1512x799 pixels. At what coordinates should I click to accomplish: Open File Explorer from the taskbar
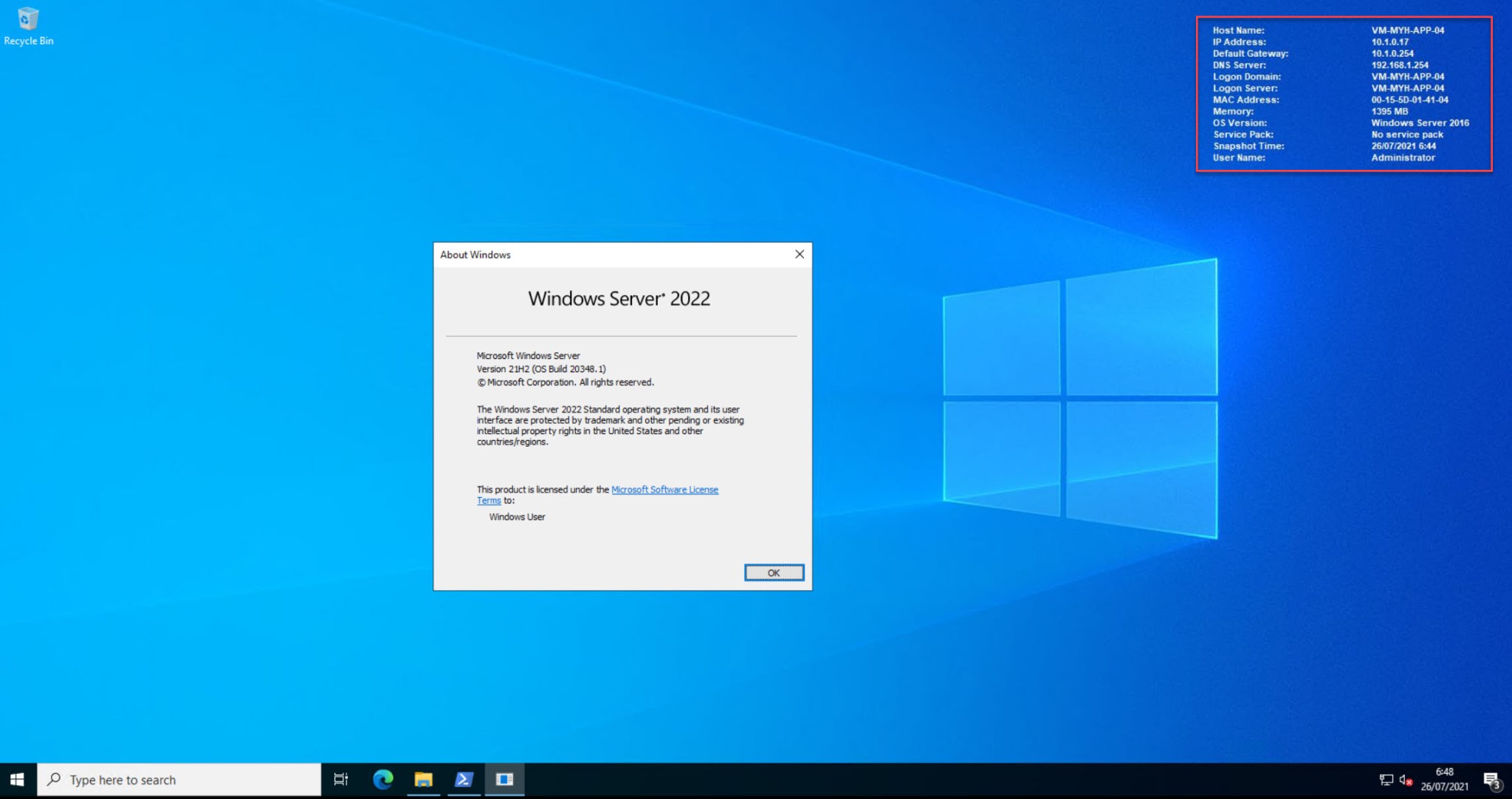click(423, 779)
